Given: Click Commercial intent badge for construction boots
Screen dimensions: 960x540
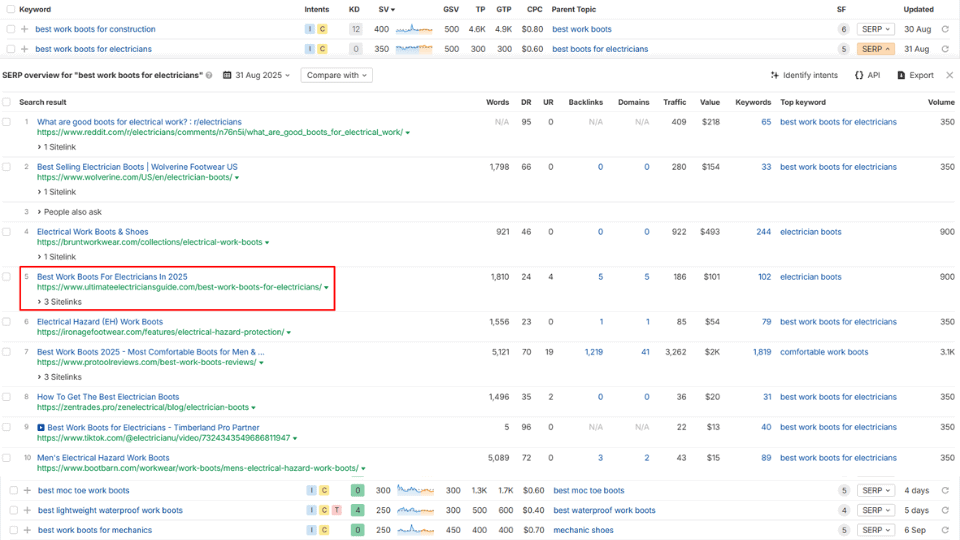Looking at the screenshot, I should pos(322,29).
